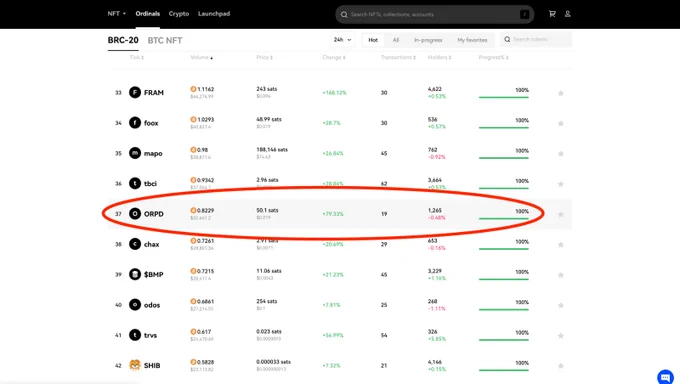This screenshot has height=384, width=680.
Task: Open the $BMP token name
Action: [x=154, y=275]
